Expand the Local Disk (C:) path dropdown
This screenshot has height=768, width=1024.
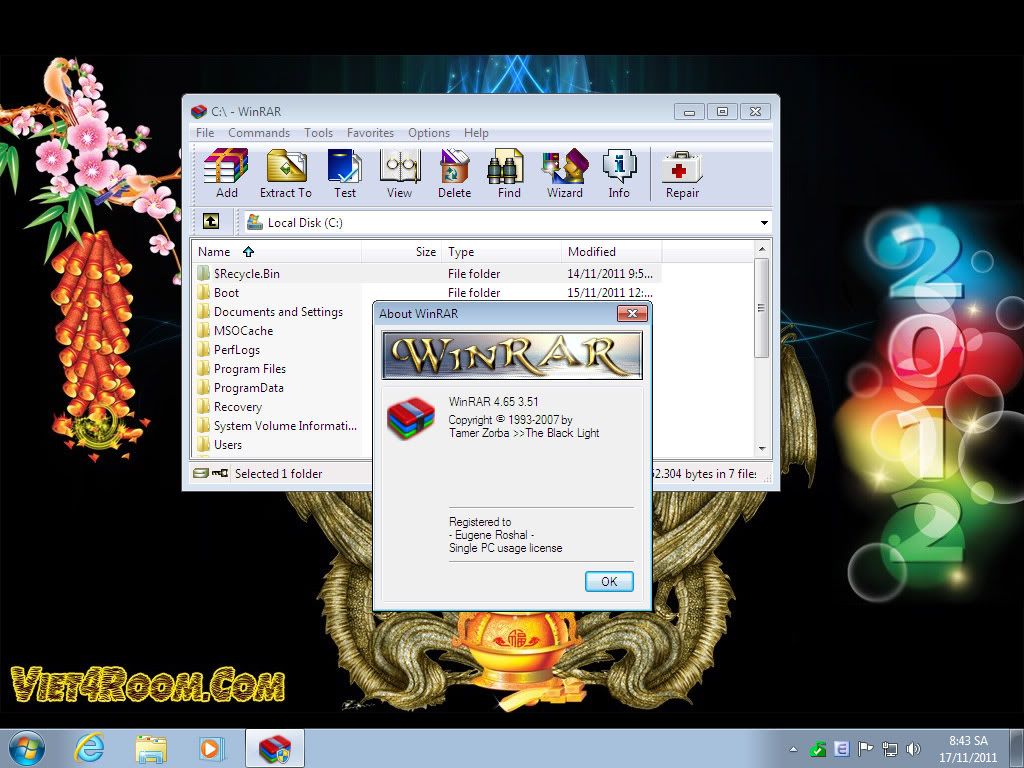(x=763, y=223)
